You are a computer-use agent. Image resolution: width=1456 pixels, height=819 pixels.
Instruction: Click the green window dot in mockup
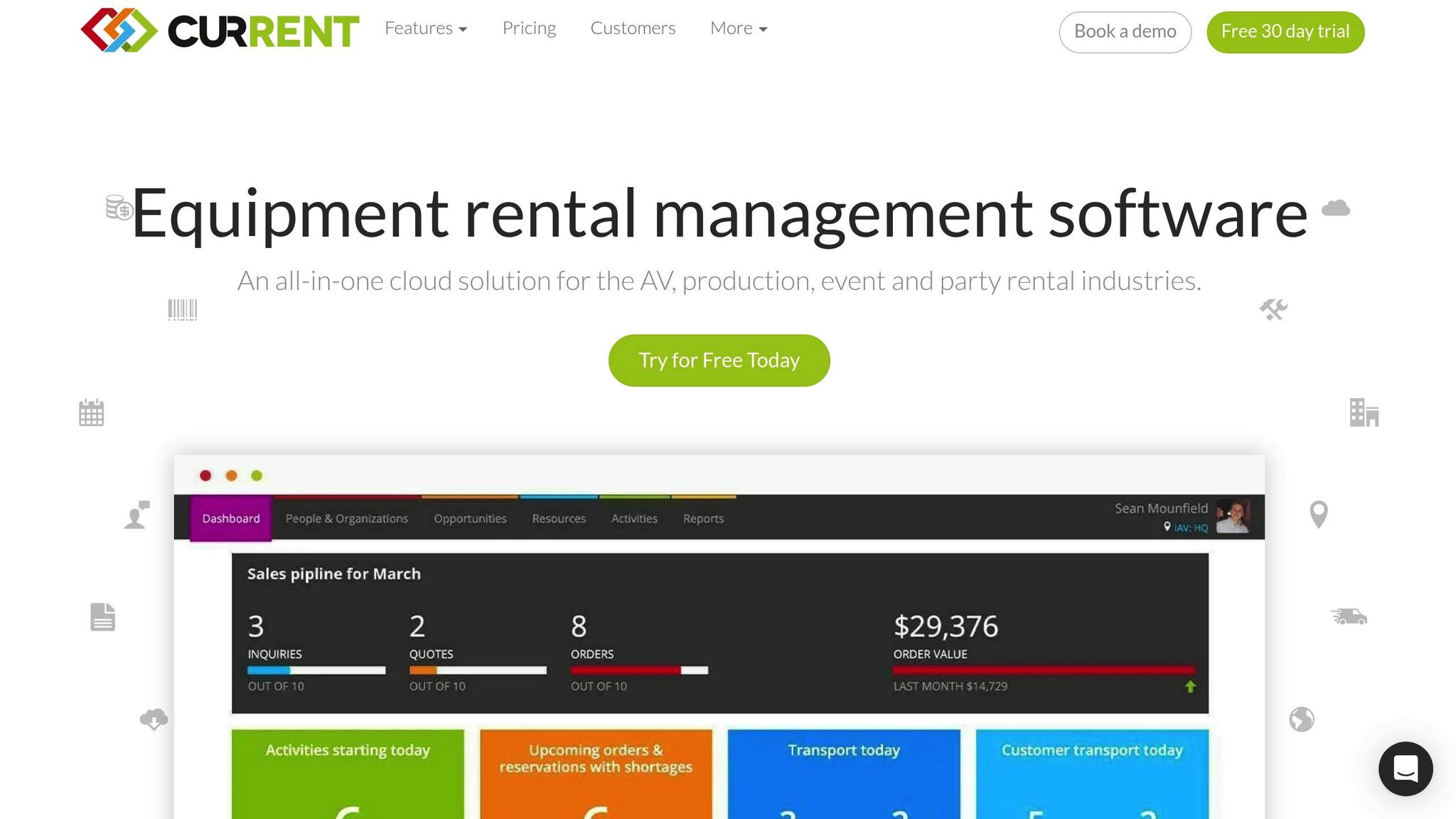[x=257, y=476]
